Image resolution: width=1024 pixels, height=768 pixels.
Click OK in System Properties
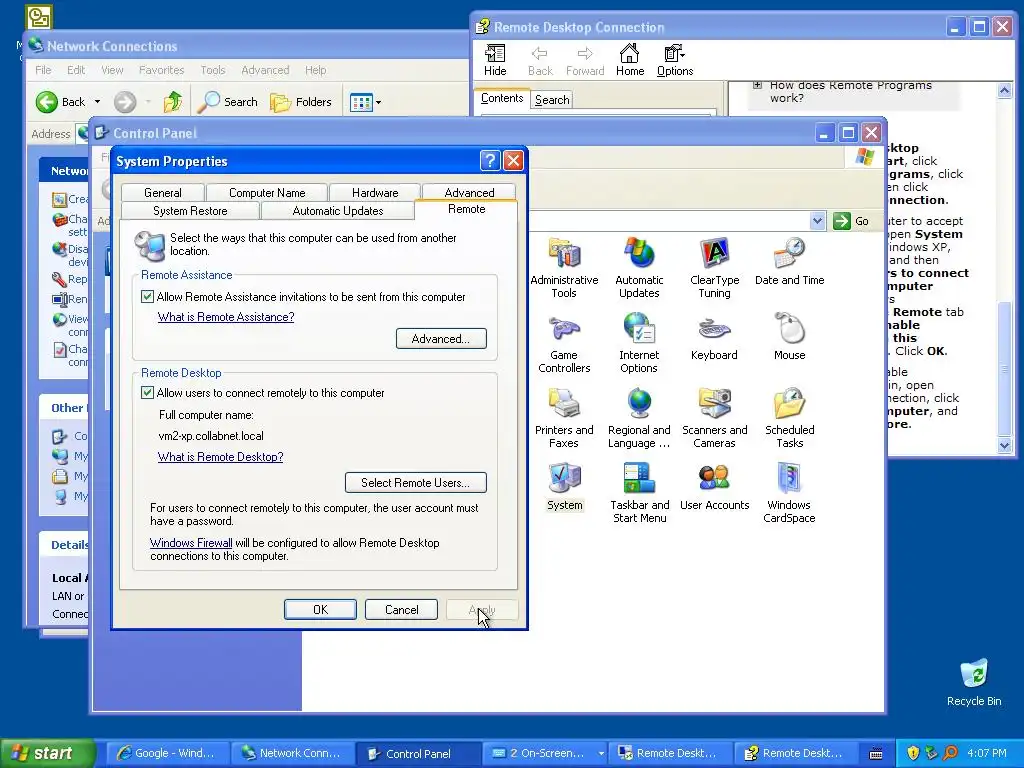[320, 609]
